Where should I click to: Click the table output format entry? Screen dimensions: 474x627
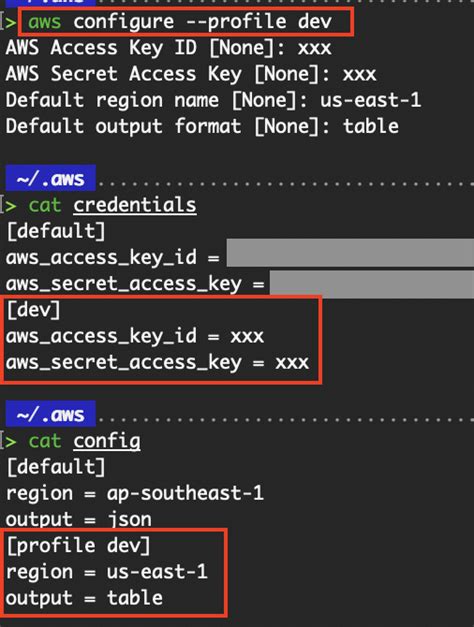pos(371,126)
